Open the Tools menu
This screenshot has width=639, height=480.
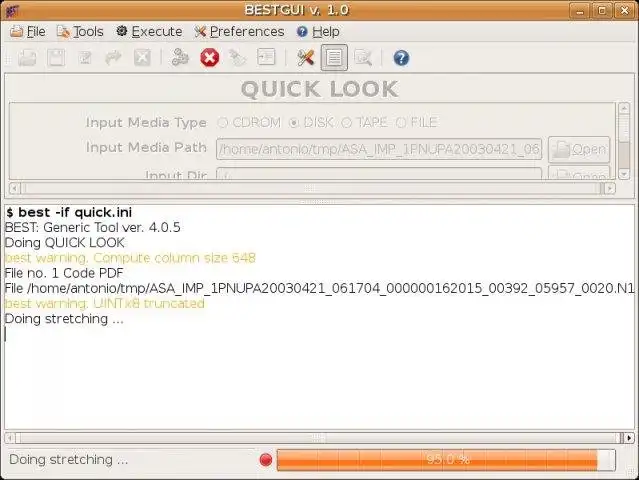[x=80, y=32]
